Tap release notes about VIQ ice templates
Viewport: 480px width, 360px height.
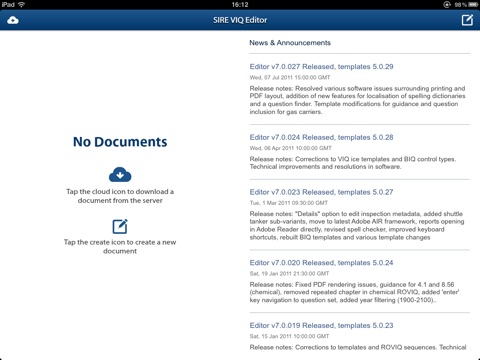(x=353, y=163)
